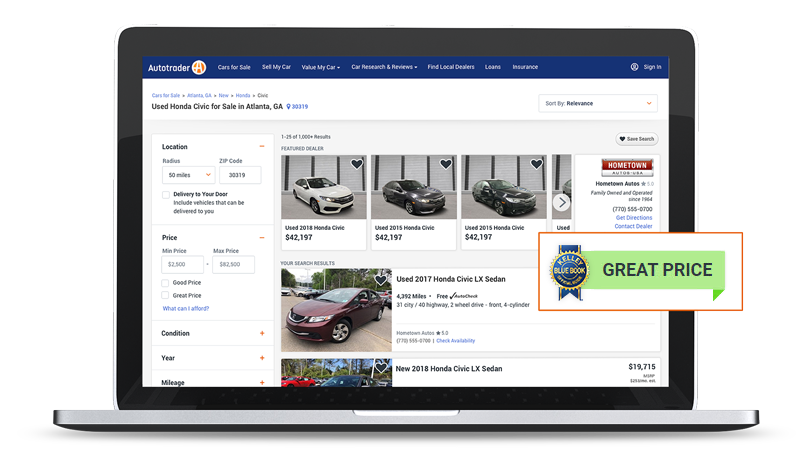Open Sell My Car page

[277, 67]
